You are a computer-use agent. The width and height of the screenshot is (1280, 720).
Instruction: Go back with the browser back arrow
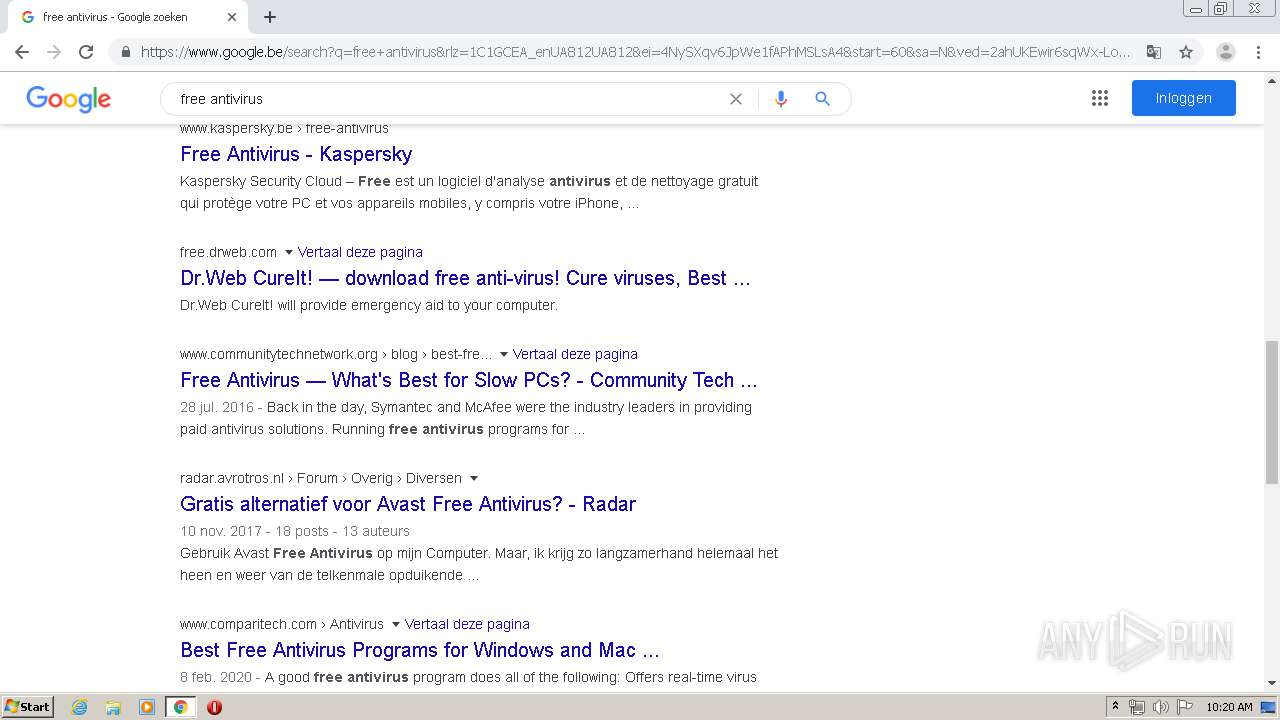pyautogui.click(x=22, y=52)
